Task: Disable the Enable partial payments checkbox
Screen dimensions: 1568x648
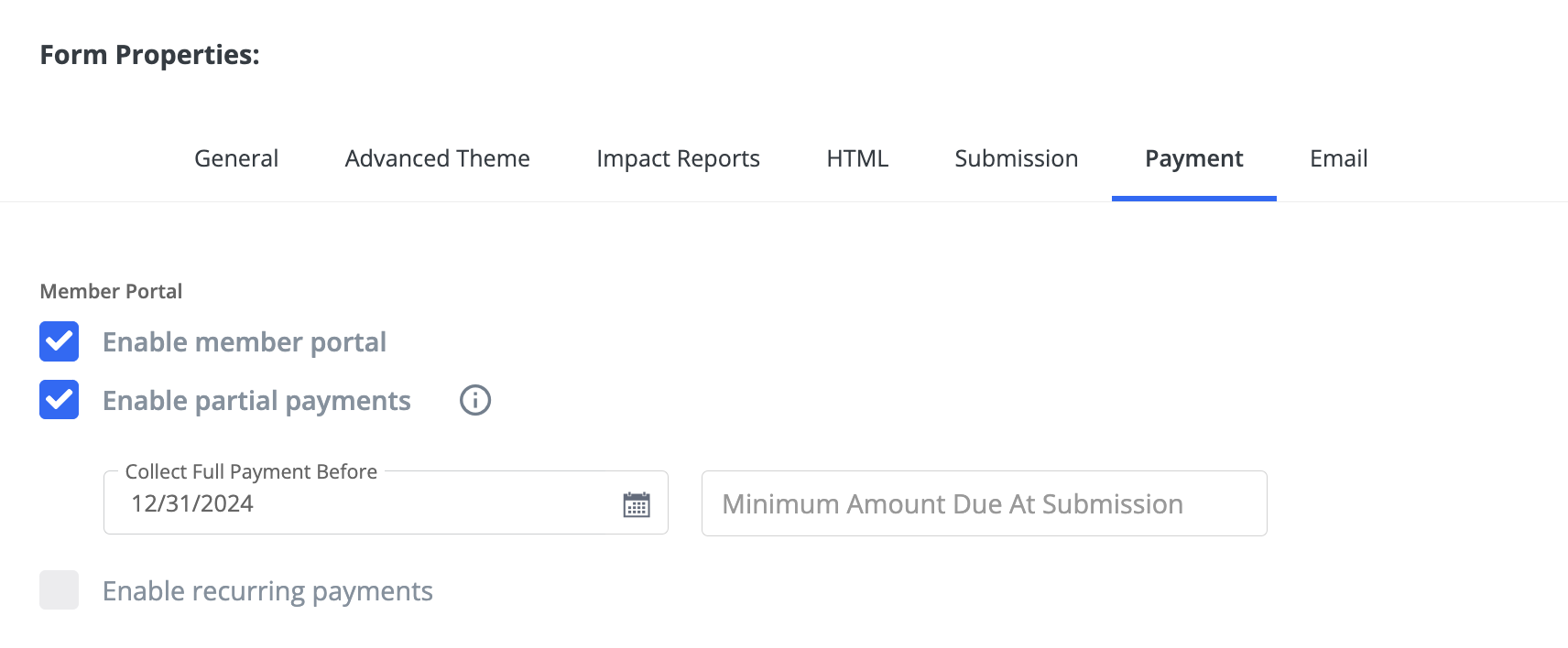Action: (x=59, y=400)
